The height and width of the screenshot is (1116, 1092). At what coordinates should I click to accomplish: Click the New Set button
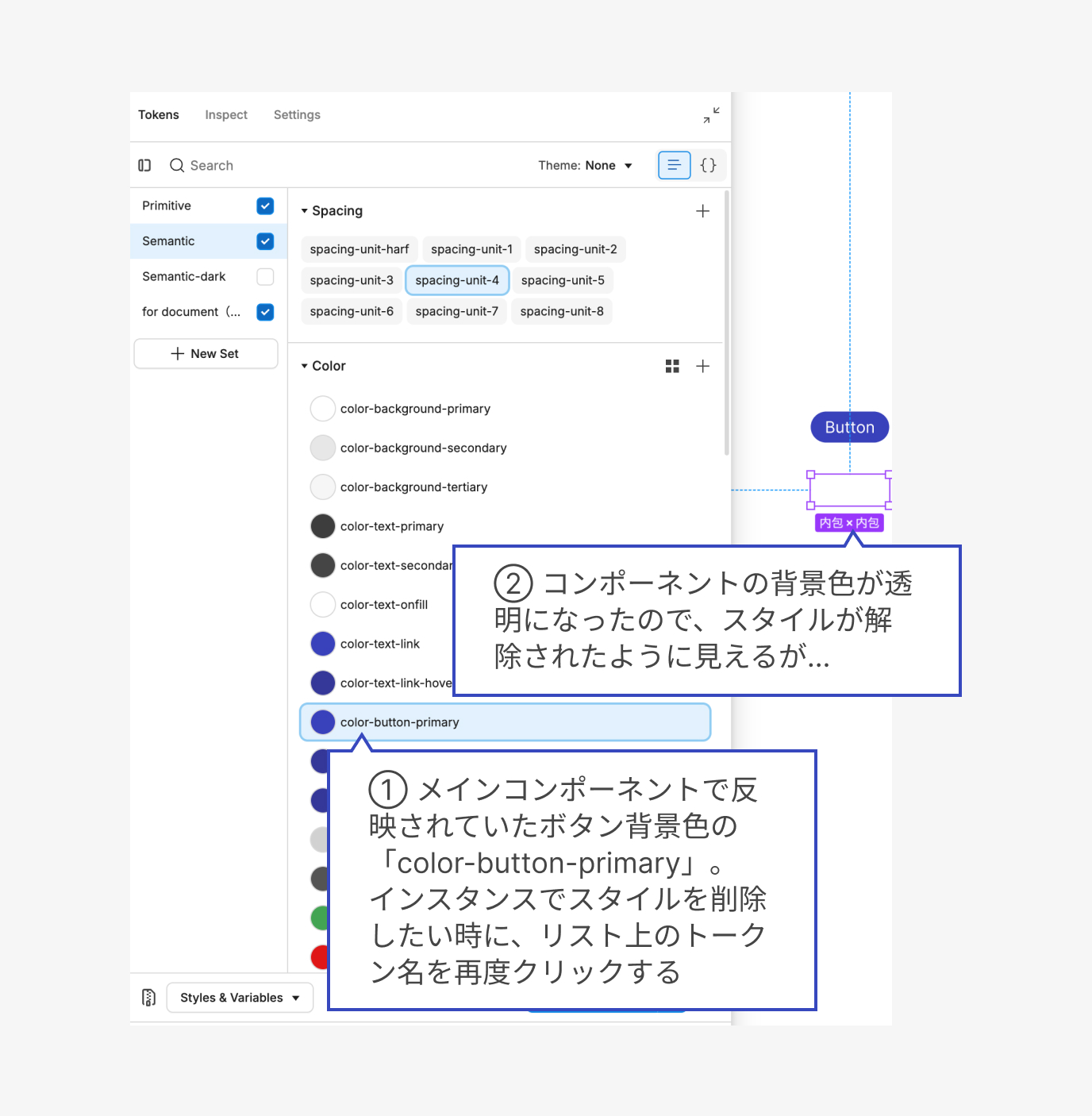pos(206,354)
